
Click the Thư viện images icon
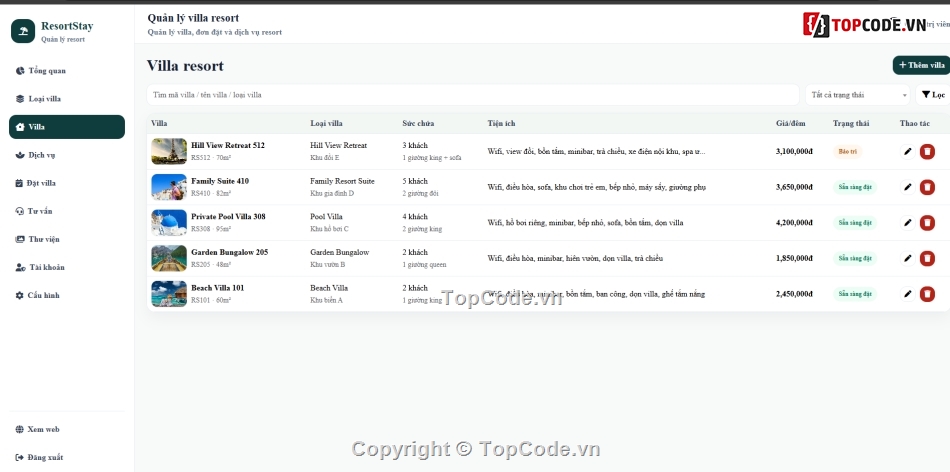pos(20,239)
